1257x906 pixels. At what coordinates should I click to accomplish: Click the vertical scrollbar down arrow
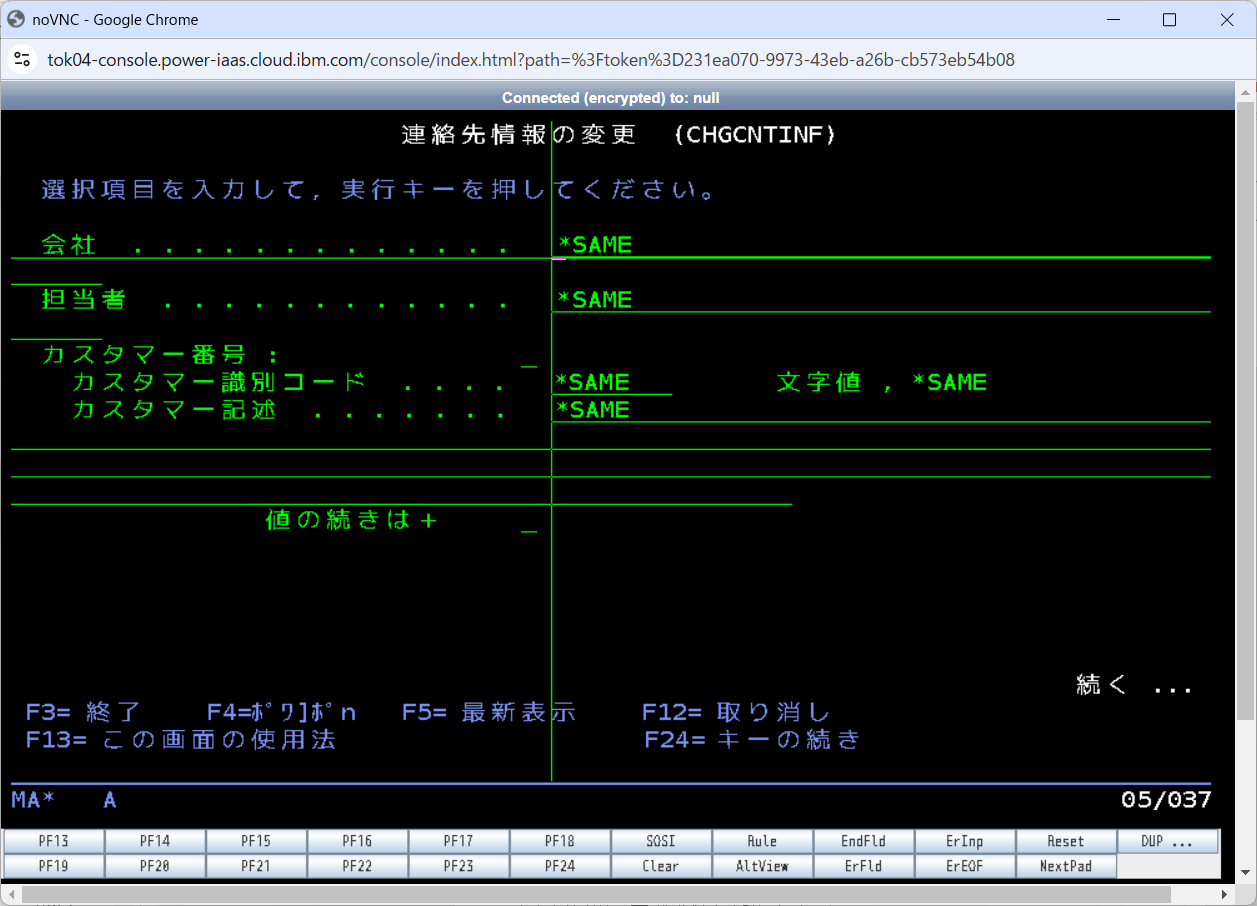(1245, 875)
